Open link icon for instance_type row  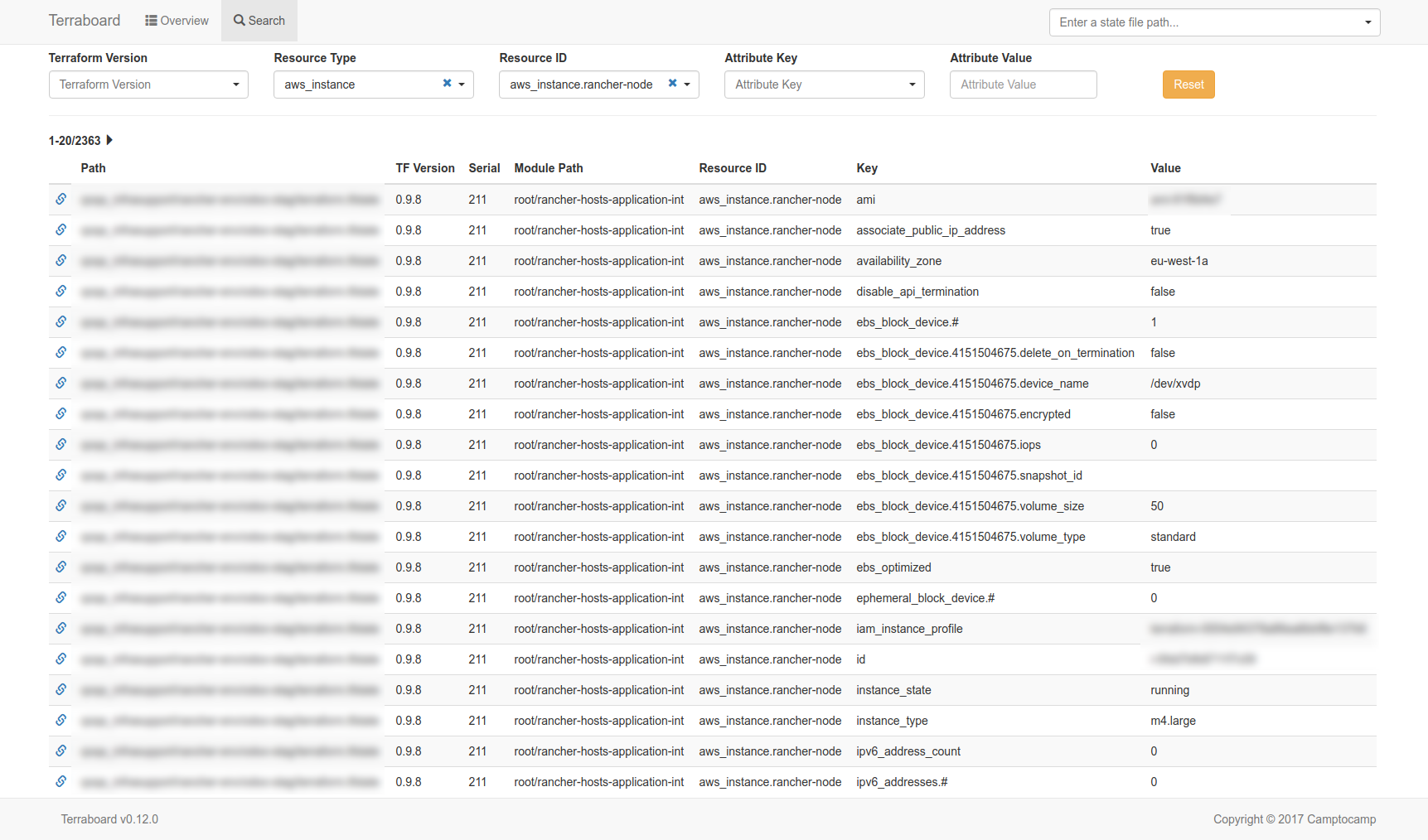(61, 720)
